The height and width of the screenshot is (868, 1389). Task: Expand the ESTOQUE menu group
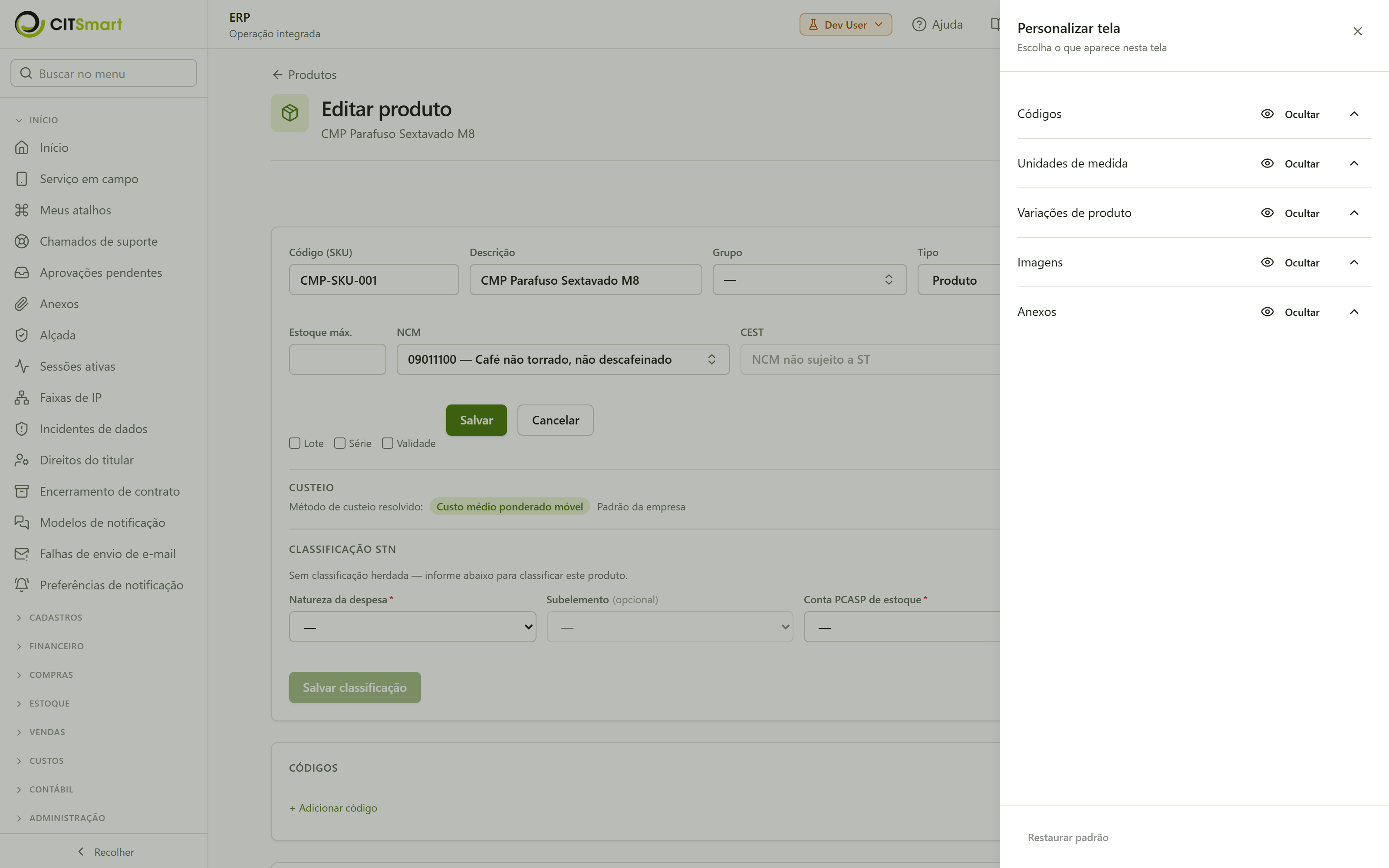point(43,704)
